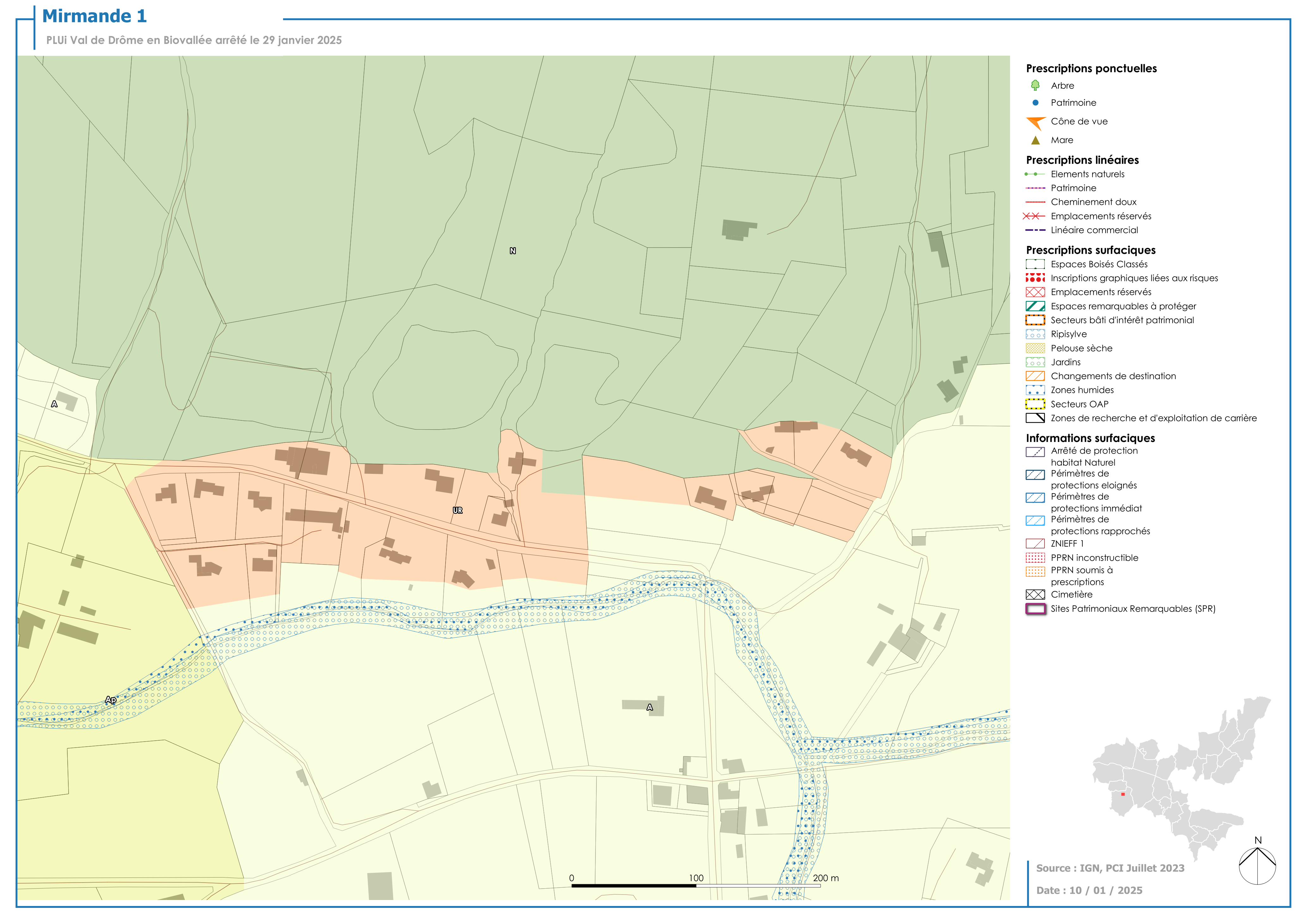Screen dimensions: 1307x924
Task: Click the Date 10 / 01 / 2025 text
Action: tap(1089, 890)
